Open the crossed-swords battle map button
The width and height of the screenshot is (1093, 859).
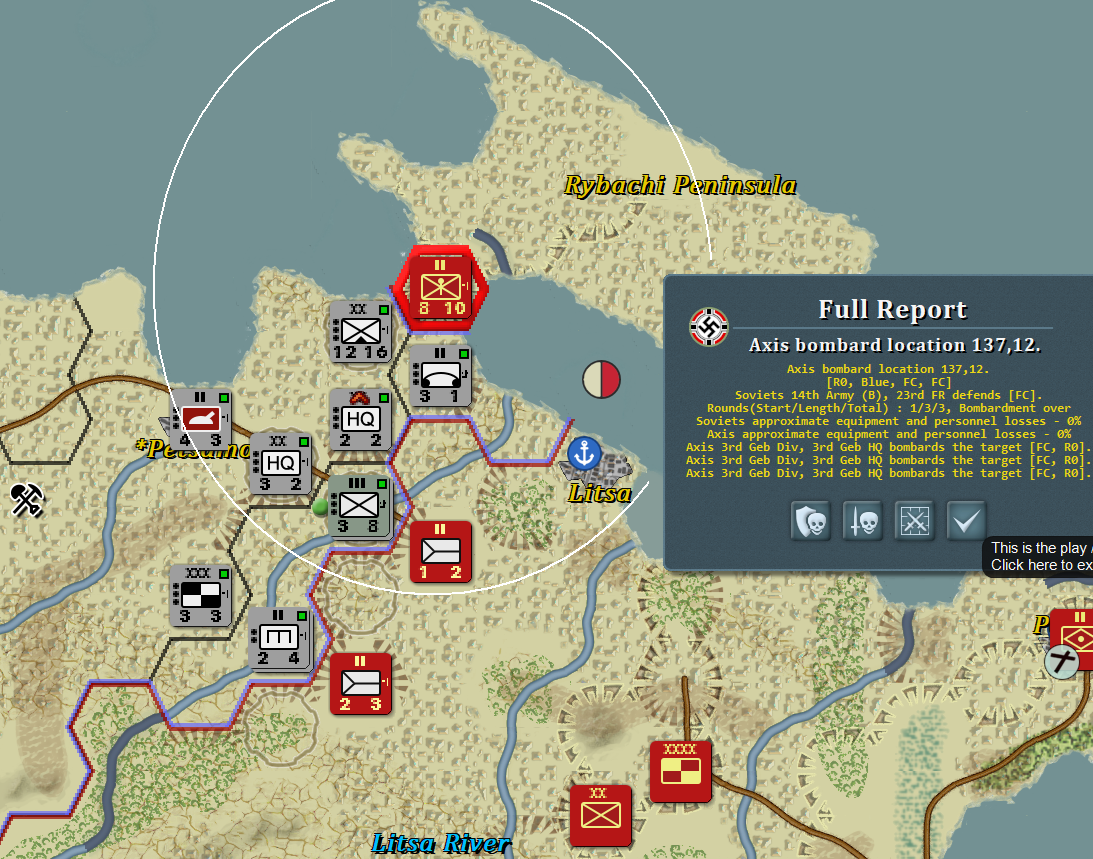915,521
